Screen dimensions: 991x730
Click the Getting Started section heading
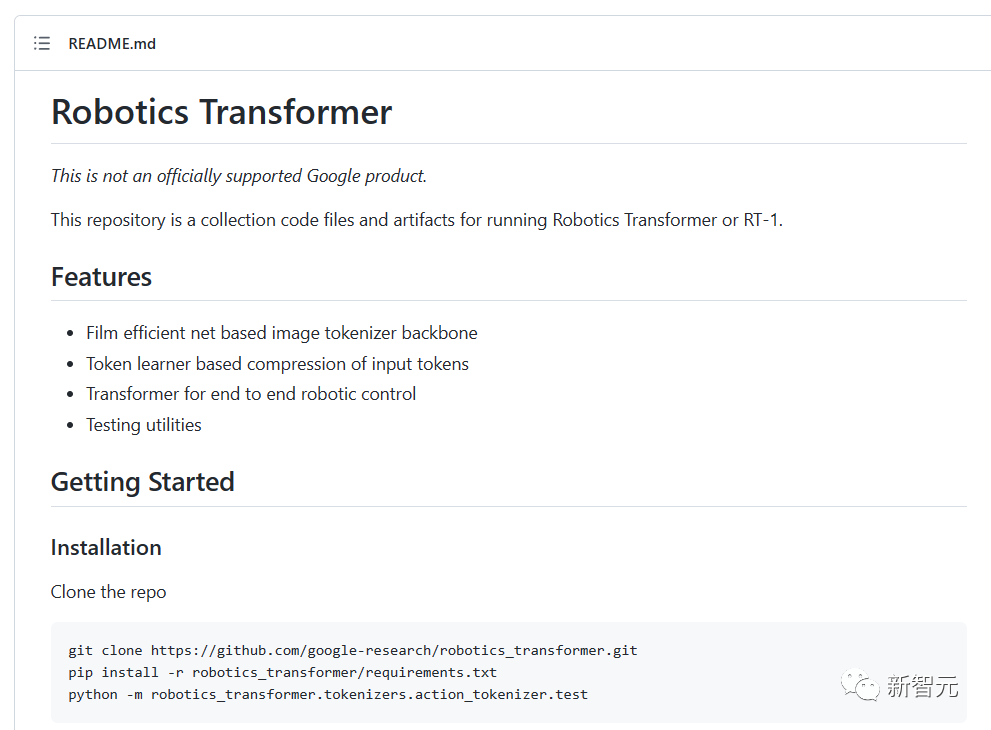[142, 481]
